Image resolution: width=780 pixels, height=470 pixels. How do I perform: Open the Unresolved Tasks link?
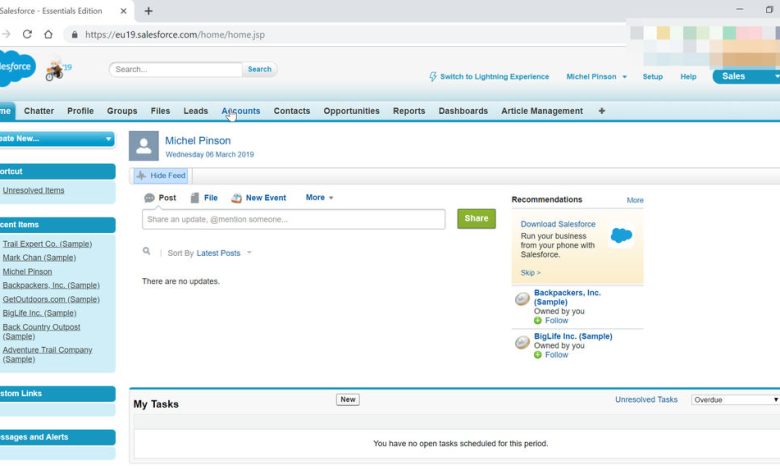(646, 400)
